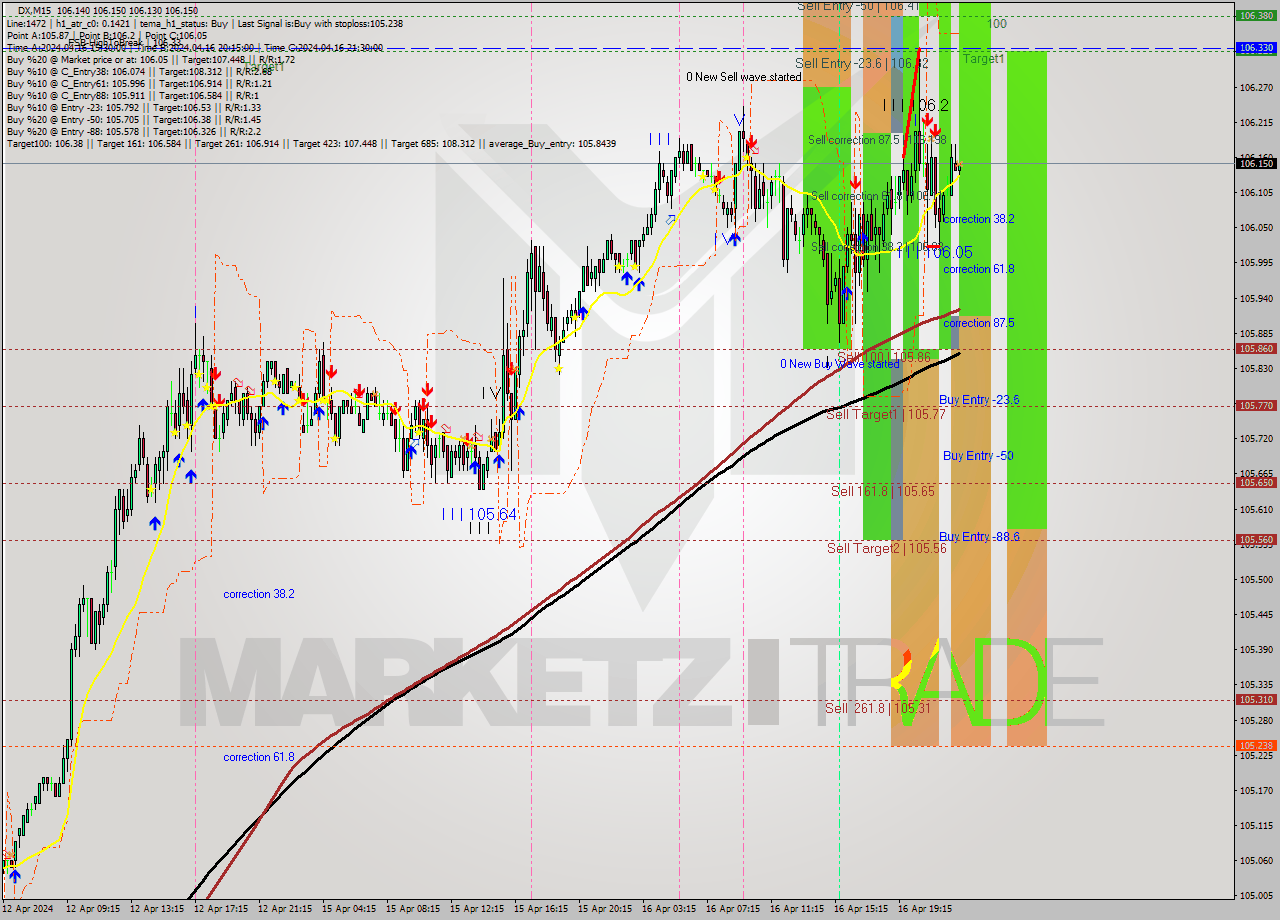Screen dimensions: 1280x920
Task: Click the 'Sell 161.8 | 105.65' label
Action: (883, 491)
